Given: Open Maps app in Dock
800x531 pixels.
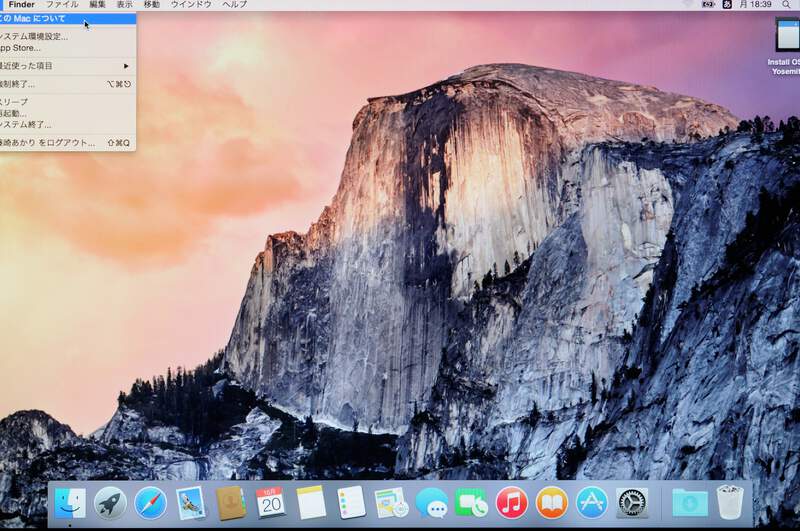Looking at the screenshot, I should 391,503.
